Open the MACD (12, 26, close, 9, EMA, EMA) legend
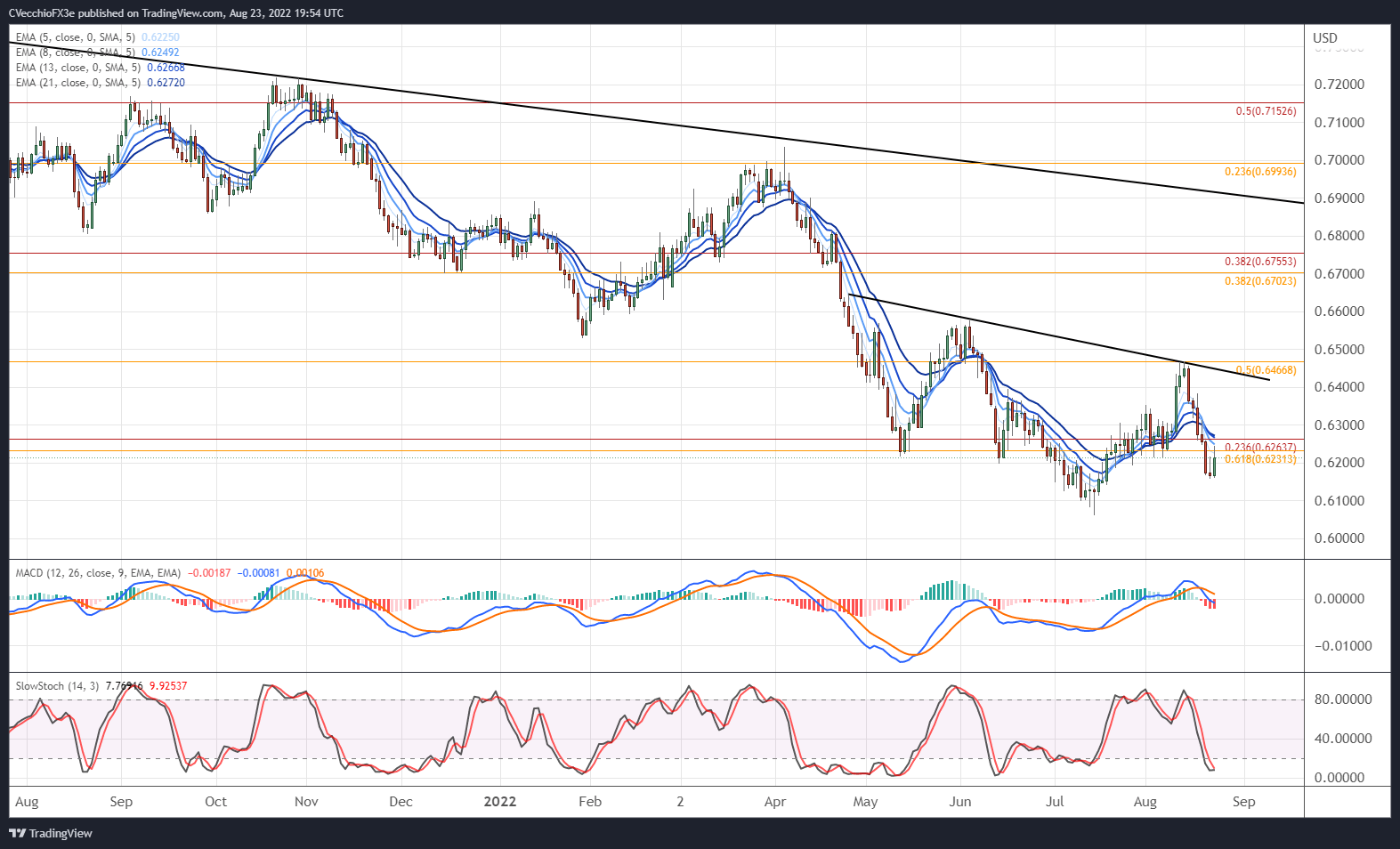The width and height of the screenshot is (1400, 849). (98, 573)
